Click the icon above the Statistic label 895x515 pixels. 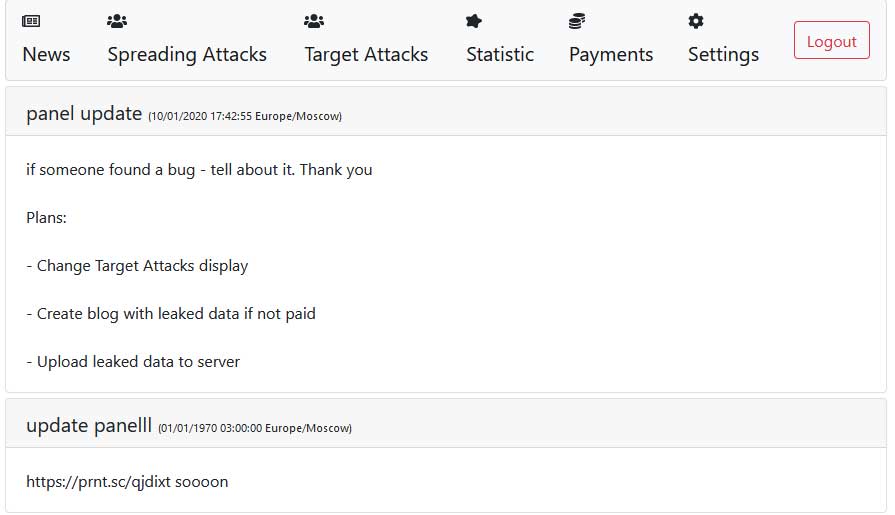[x=474, y=21]
